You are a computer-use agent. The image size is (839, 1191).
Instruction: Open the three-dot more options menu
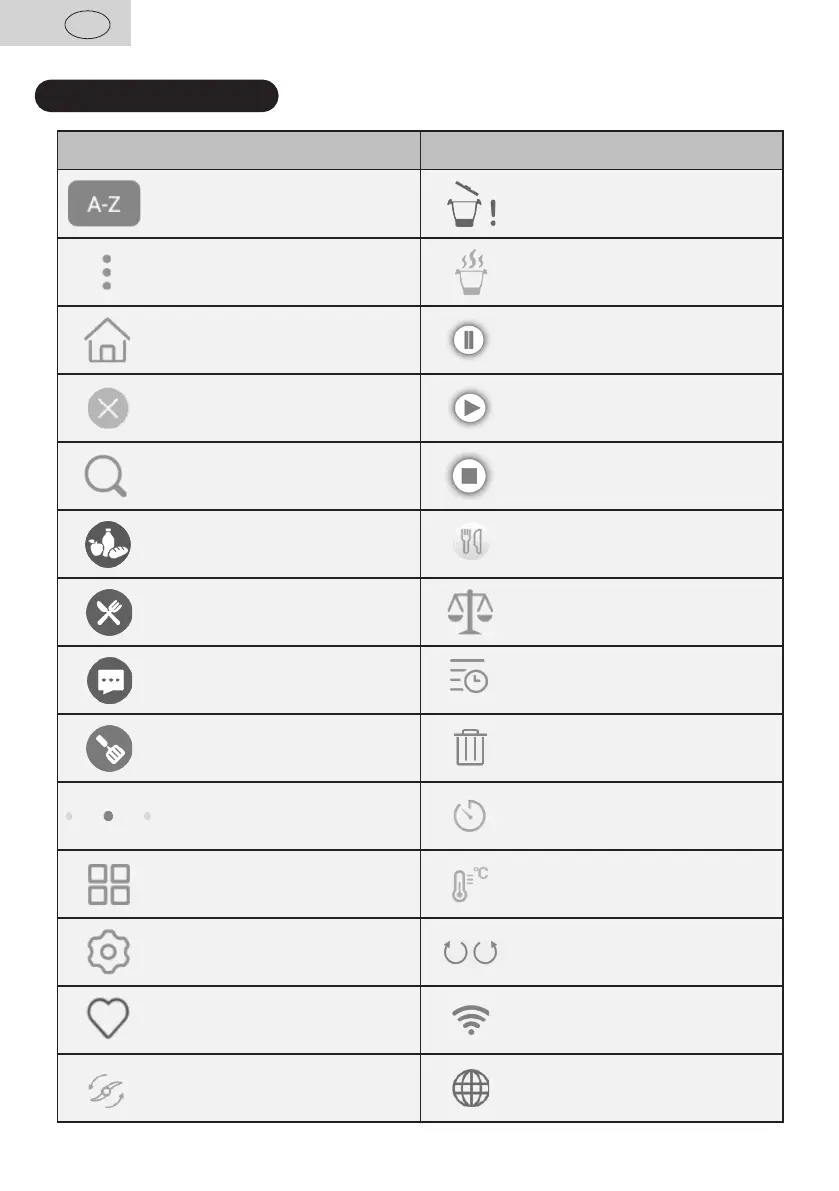click(x=106, y=272)
